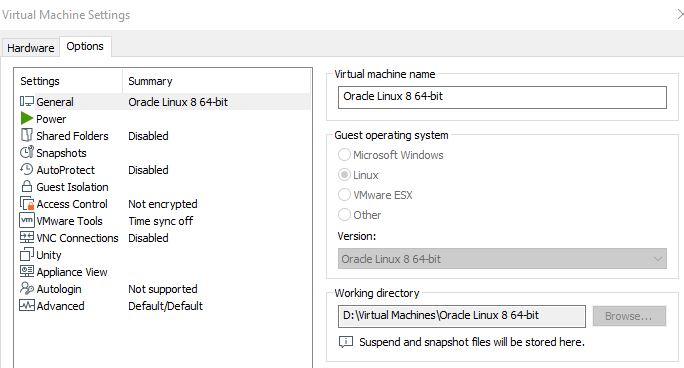Select the Guest Isolation label

click(x=72, y=187)
